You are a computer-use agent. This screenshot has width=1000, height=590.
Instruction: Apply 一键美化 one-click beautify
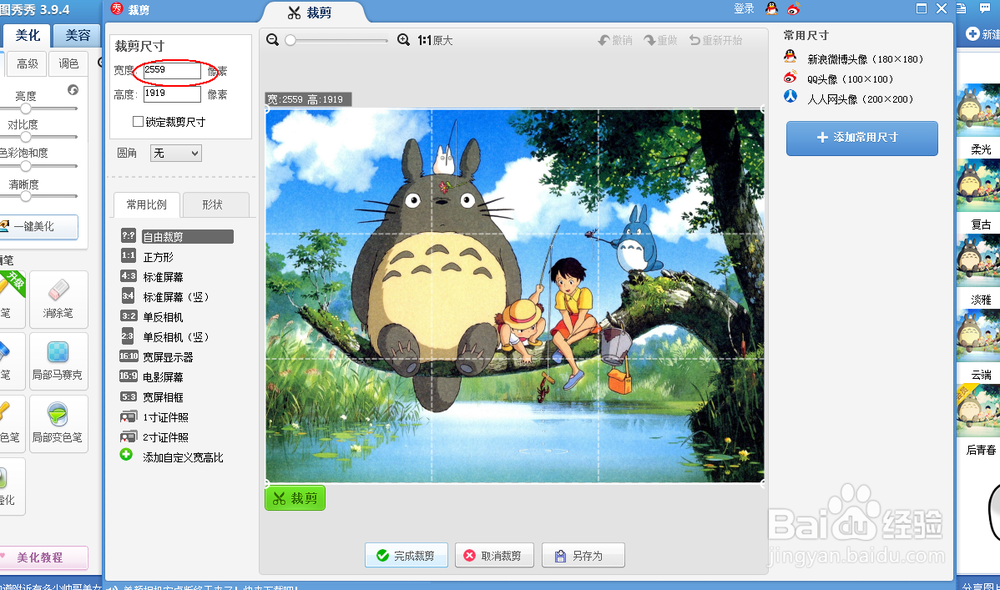pyautogui.click(x=37, y=226)
